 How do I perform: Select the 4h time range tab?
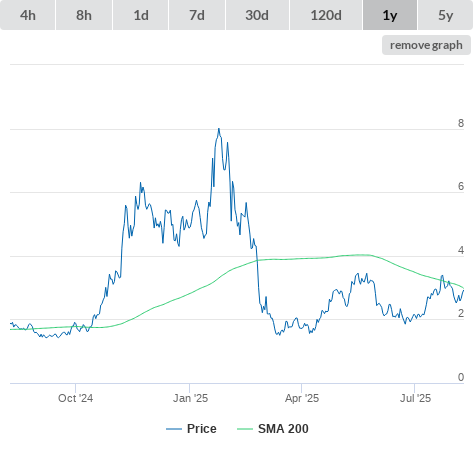tap(28, 15)
